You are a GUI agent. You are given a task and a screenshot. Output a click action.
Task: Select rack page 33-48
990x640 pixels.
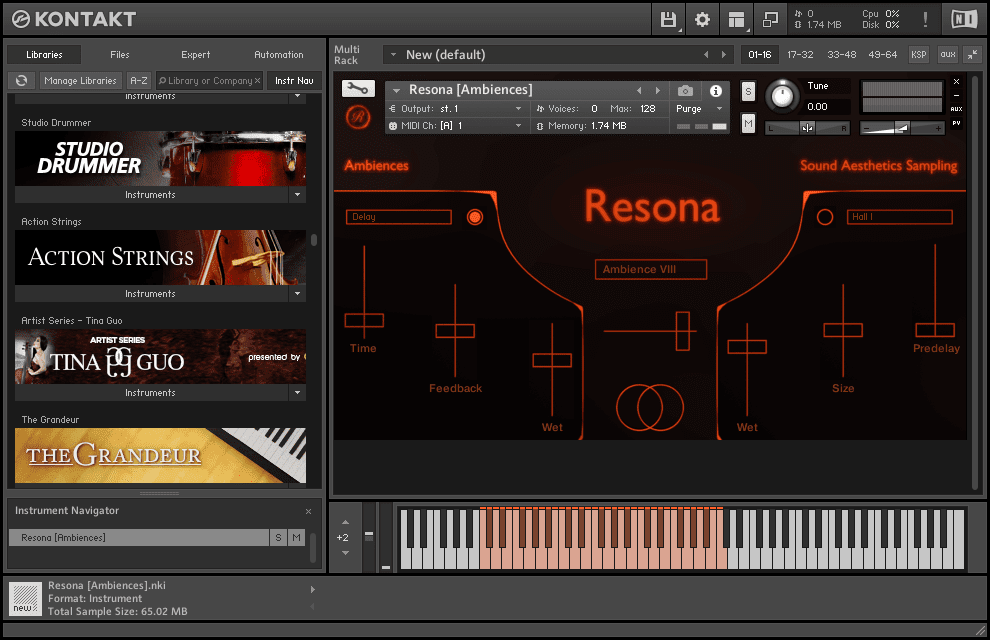[x=842, y=55]
